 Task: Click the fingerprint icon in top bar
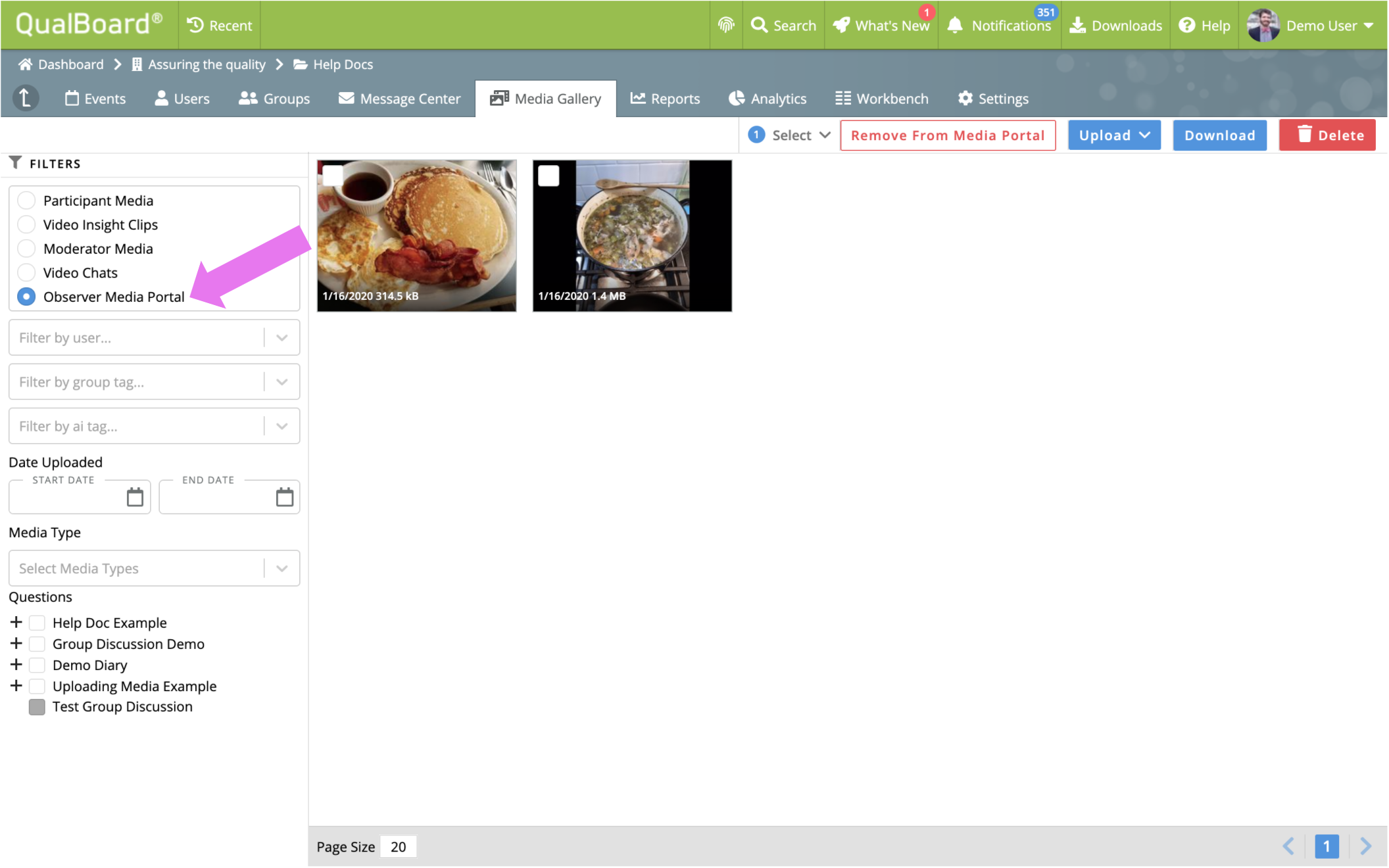pos(725,25)
